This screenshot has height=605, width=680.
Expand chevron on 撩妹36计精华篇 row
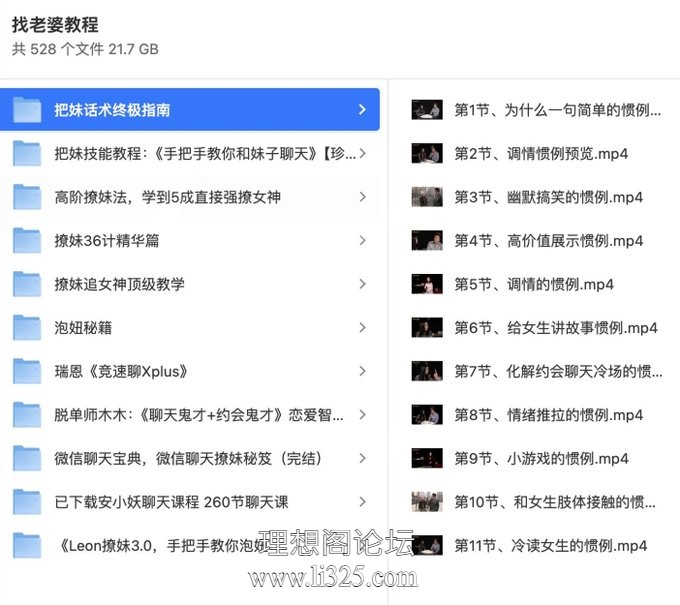coord(362,241)
